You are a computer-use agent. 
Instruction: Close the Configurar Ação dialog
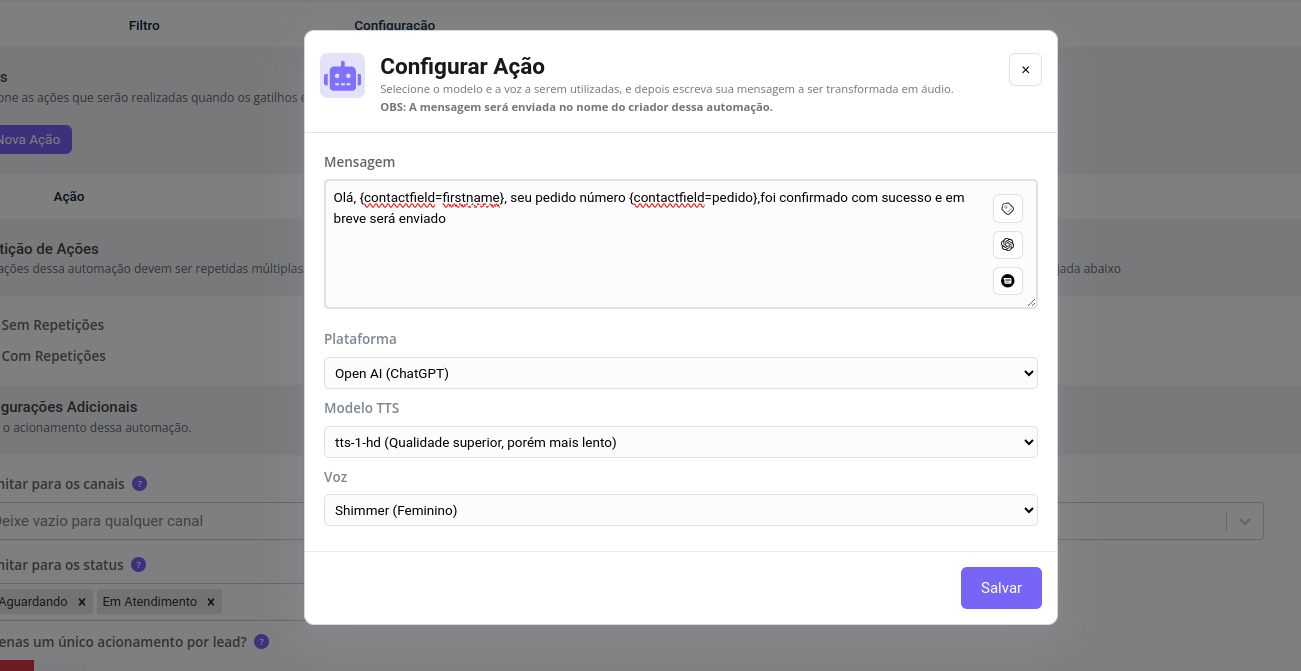click(x=1025, y=70)
